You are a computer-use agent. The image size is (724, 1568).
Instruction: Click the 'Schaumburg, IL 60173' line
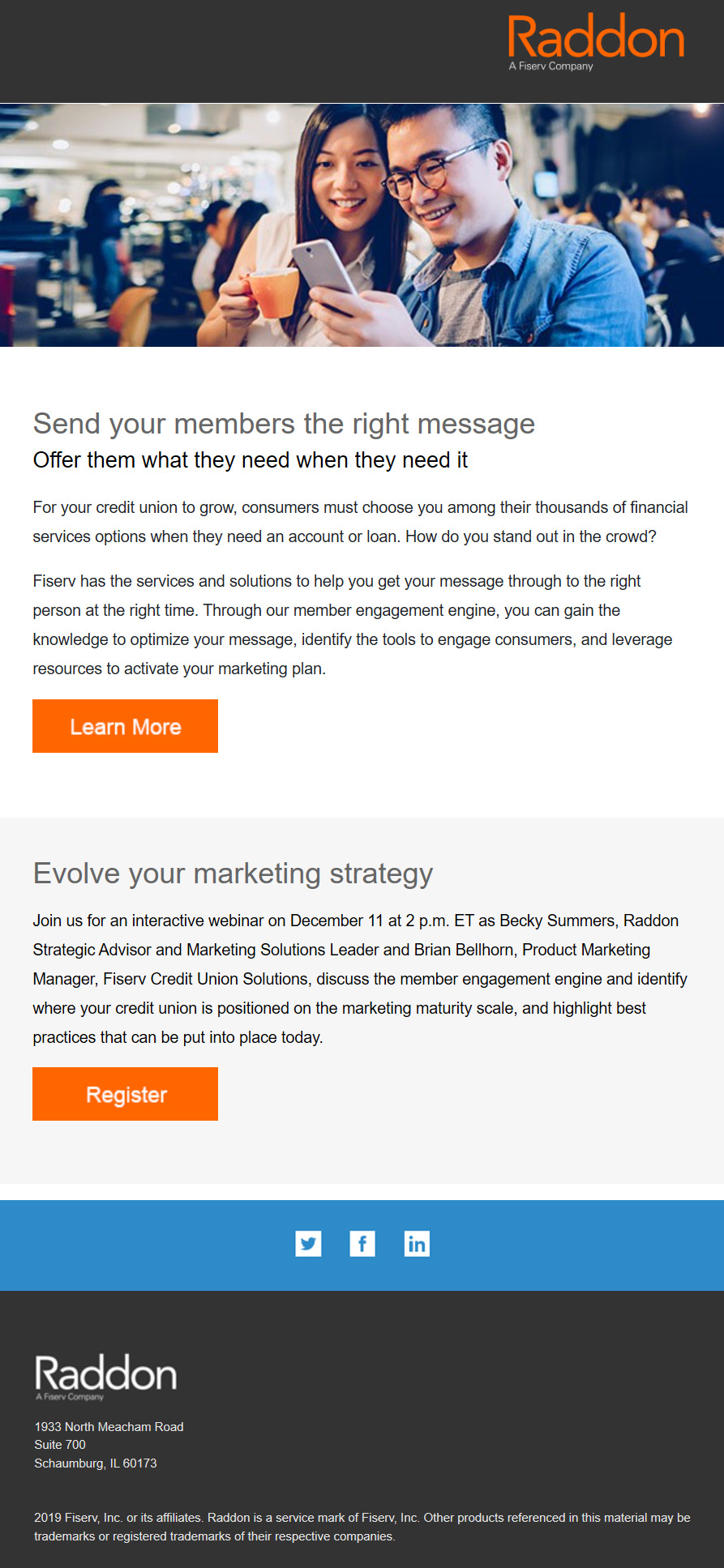pyautogui.click(x=96, y=1463)
